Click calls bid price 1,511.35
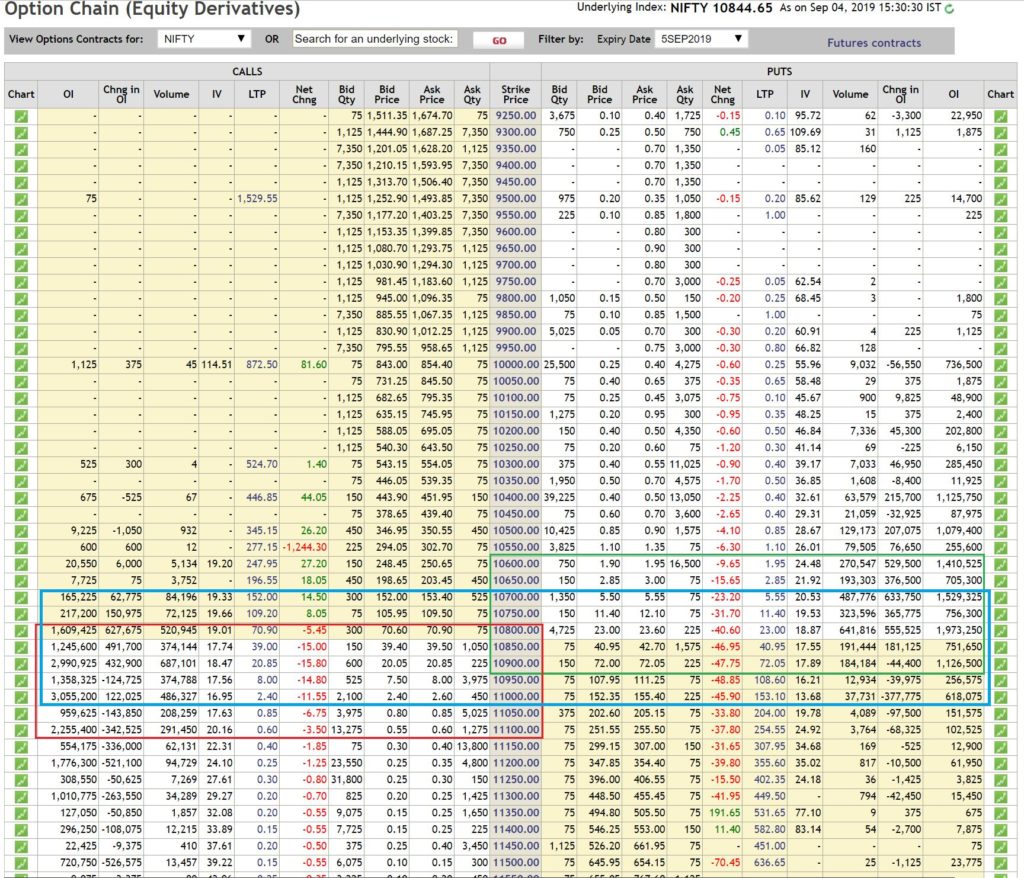Viewport: 1024px width, 878px height. (387, 116)
